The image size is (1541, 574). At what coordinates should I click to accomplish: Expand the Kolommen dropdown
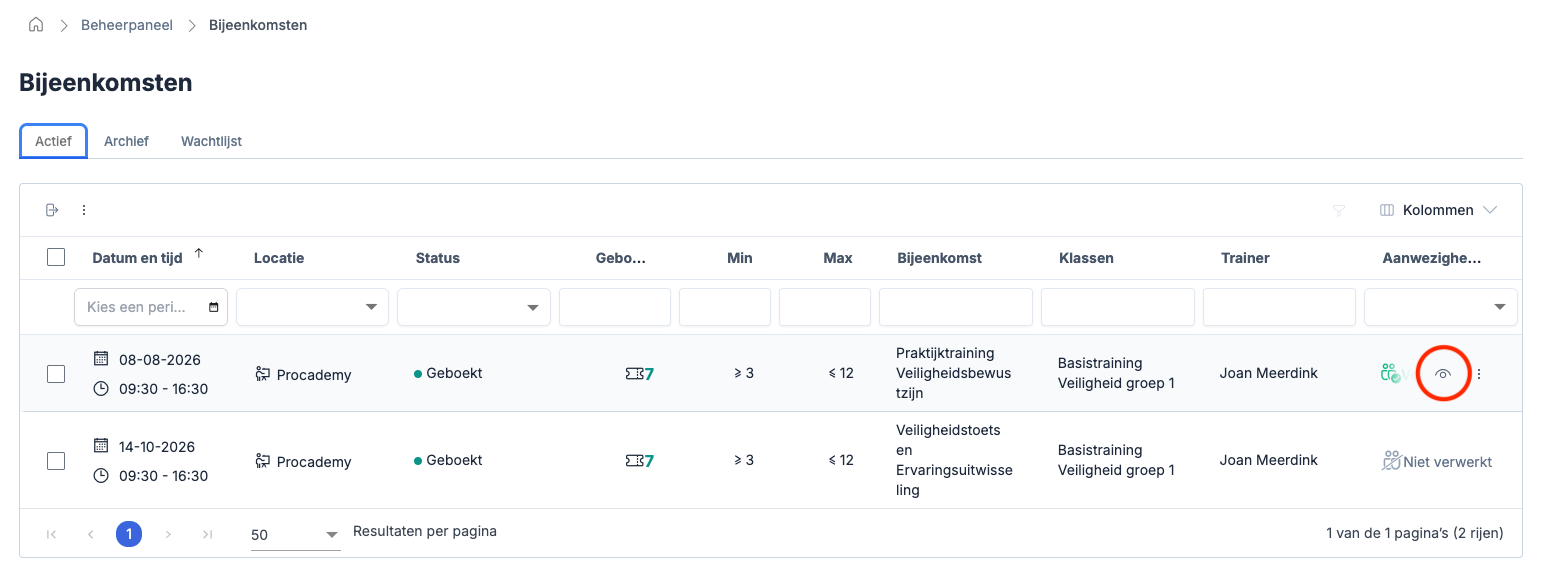pos(1438,210)
